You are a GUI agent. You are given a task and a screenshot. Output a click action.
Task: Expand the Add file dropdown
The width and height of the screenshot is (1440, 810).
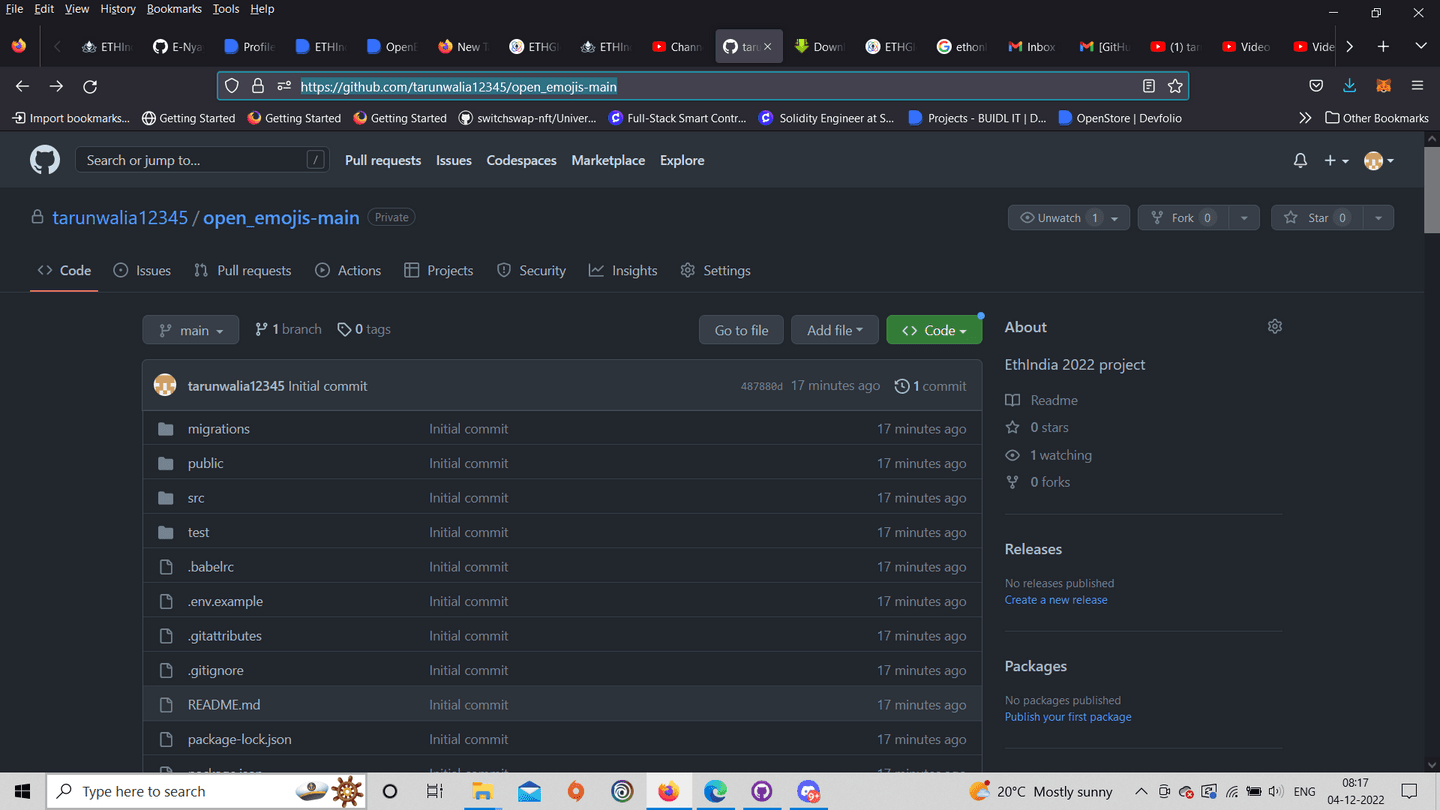pos(835,330)
